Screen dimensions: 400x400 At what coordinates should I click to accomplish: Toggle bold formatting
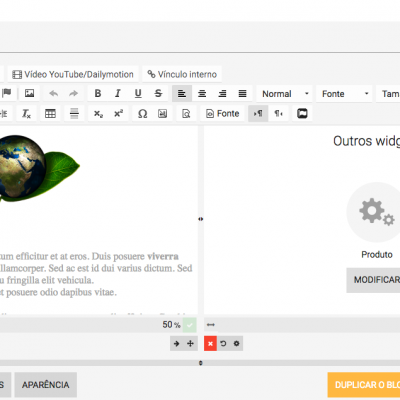click(x=98, y=93)
